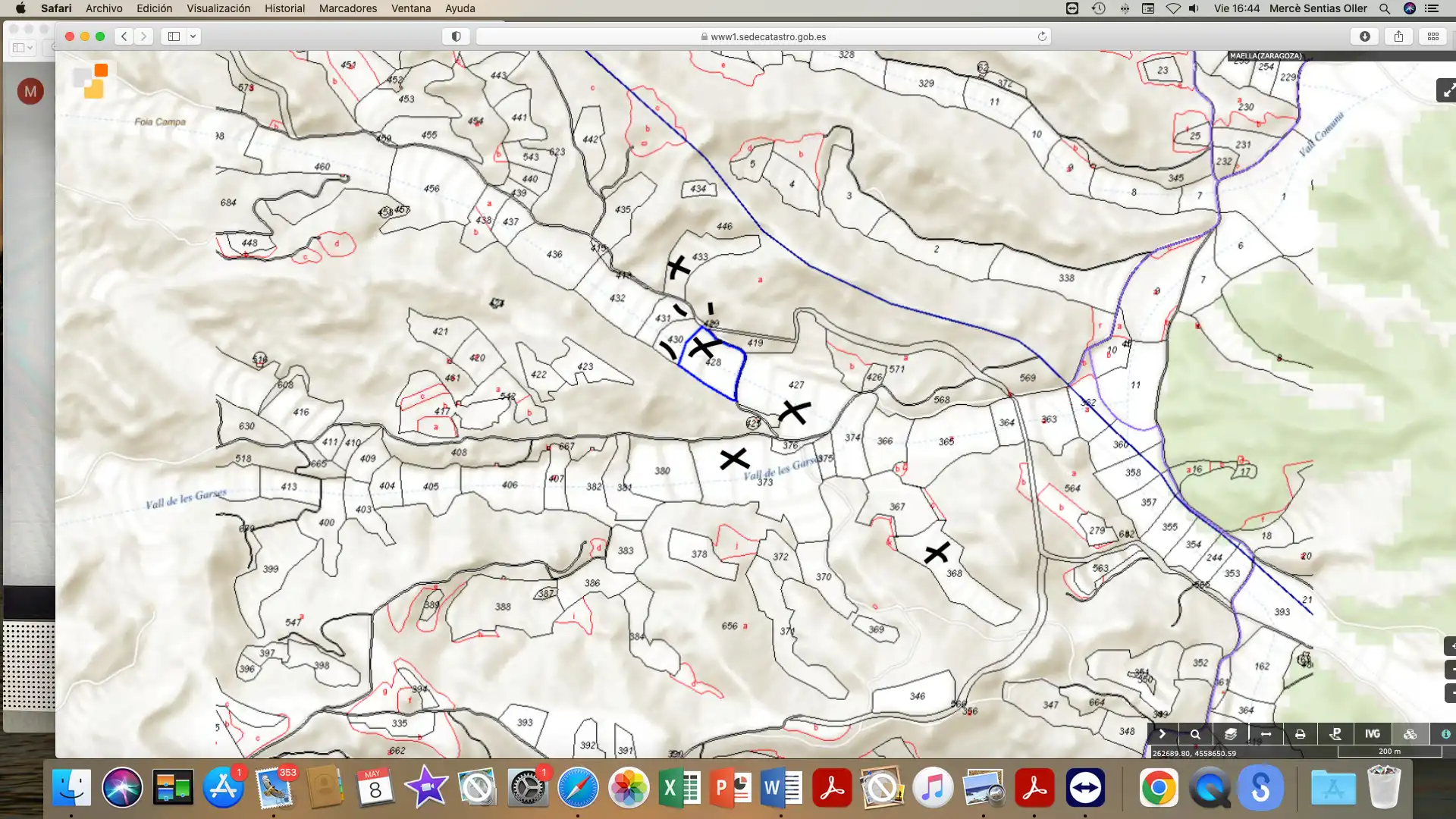Open the Apple menu
Screen dimensions: 1456x819
[x=20, y=8]
